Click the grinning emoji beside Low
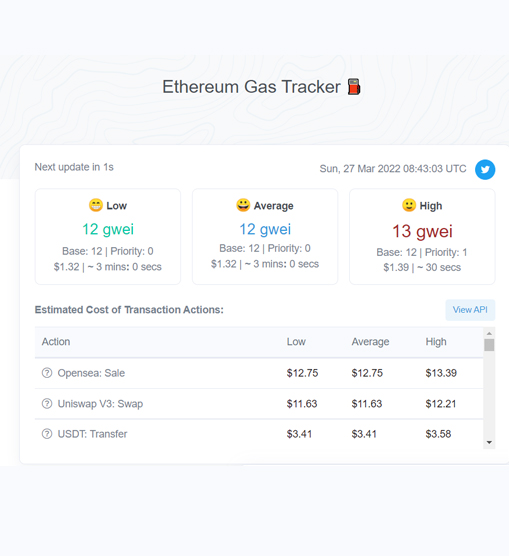 click(96, 205)
